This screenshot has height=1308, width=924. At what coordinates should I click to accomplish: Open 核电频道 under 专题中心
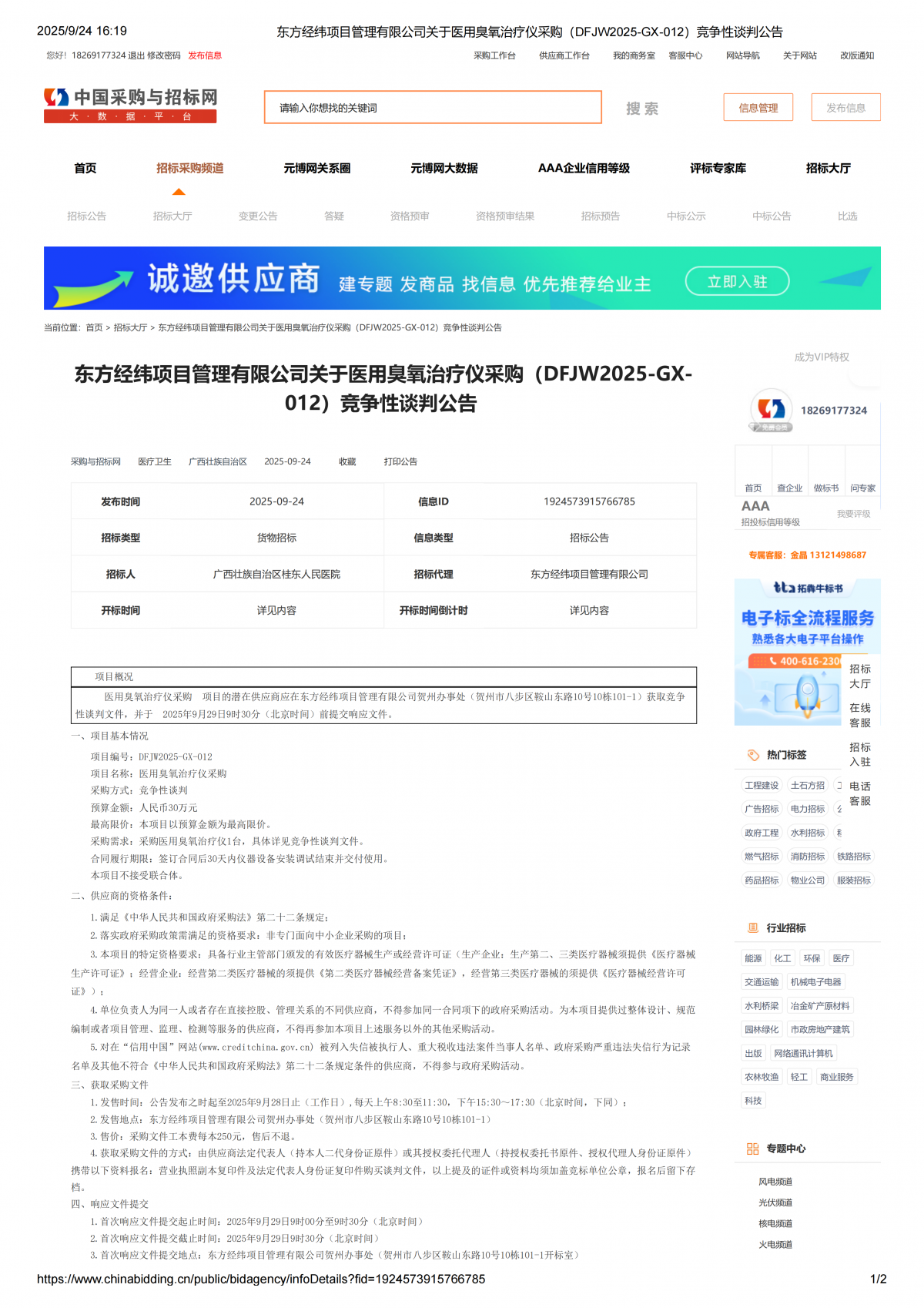coord(775,1223)
